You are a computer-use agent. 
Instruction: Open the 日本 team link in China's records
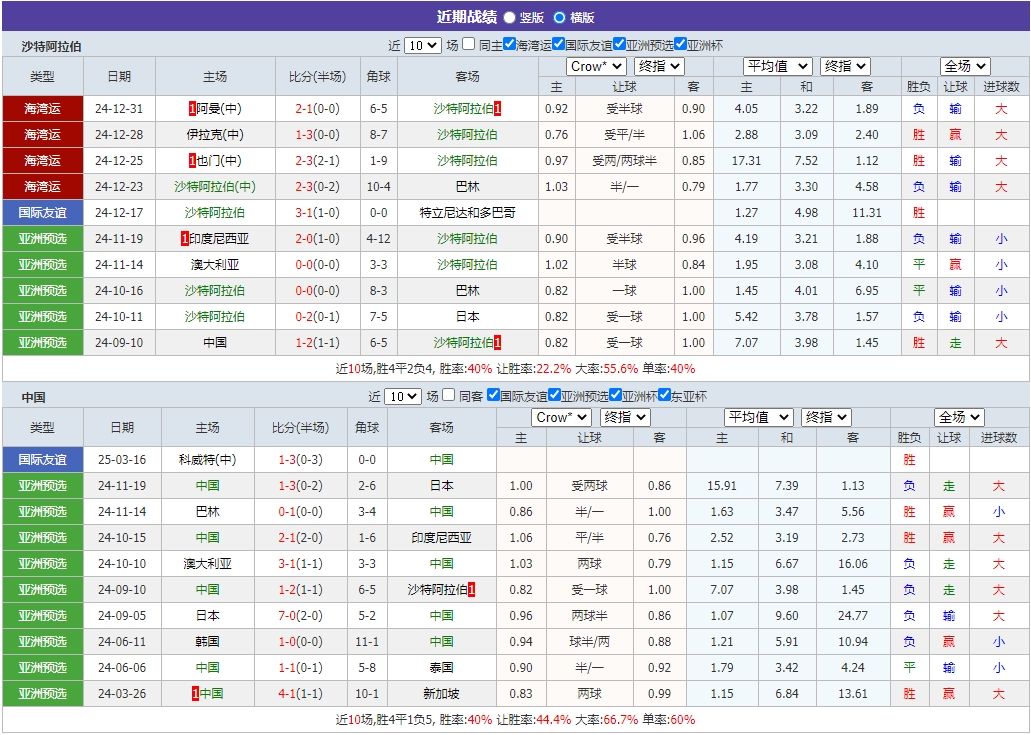(x=444, y=485)
